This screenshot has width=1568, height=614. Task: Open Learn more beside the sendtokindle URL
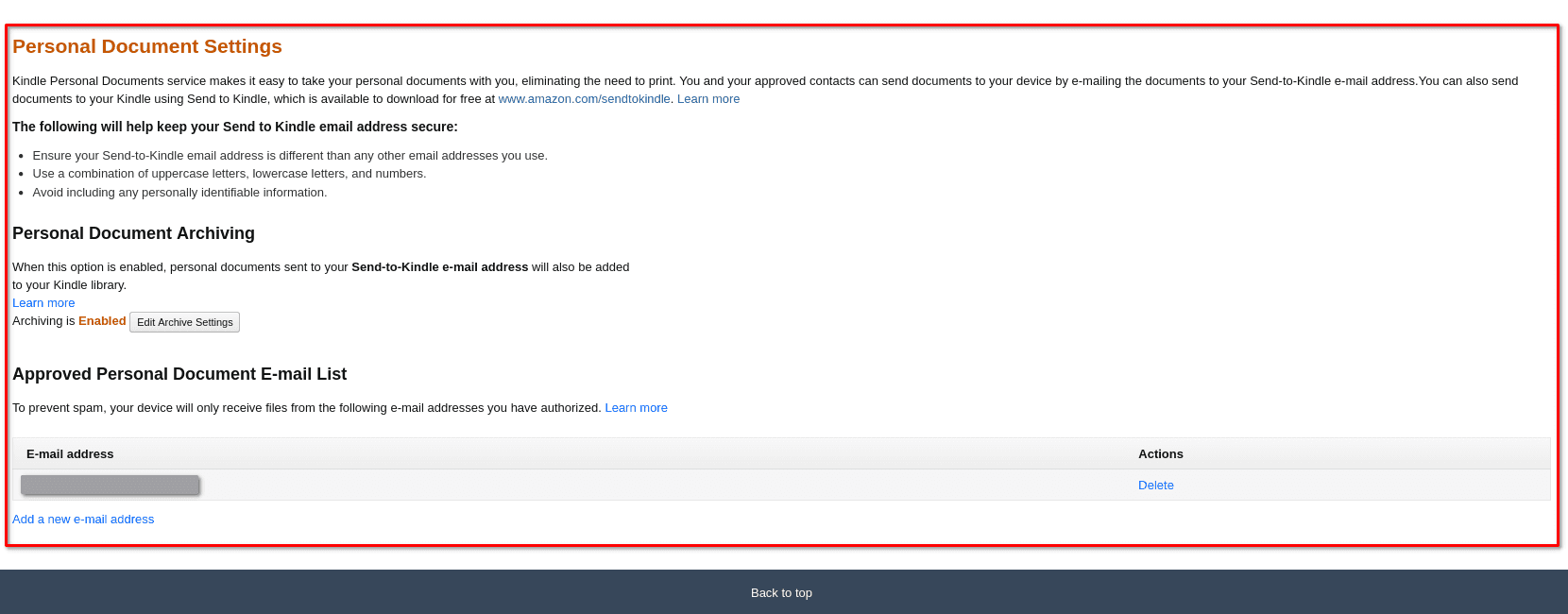(x=708, y=99)
